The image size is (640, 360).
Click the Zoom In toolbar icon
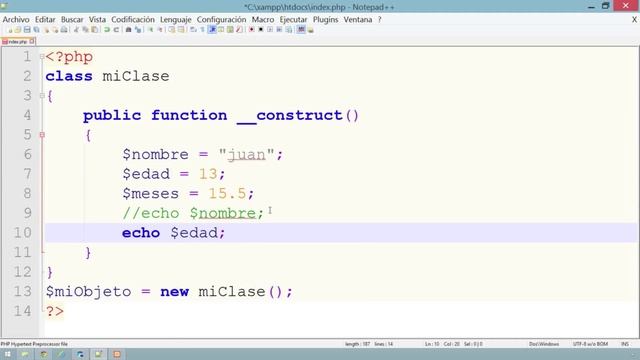tap(150, 30)
